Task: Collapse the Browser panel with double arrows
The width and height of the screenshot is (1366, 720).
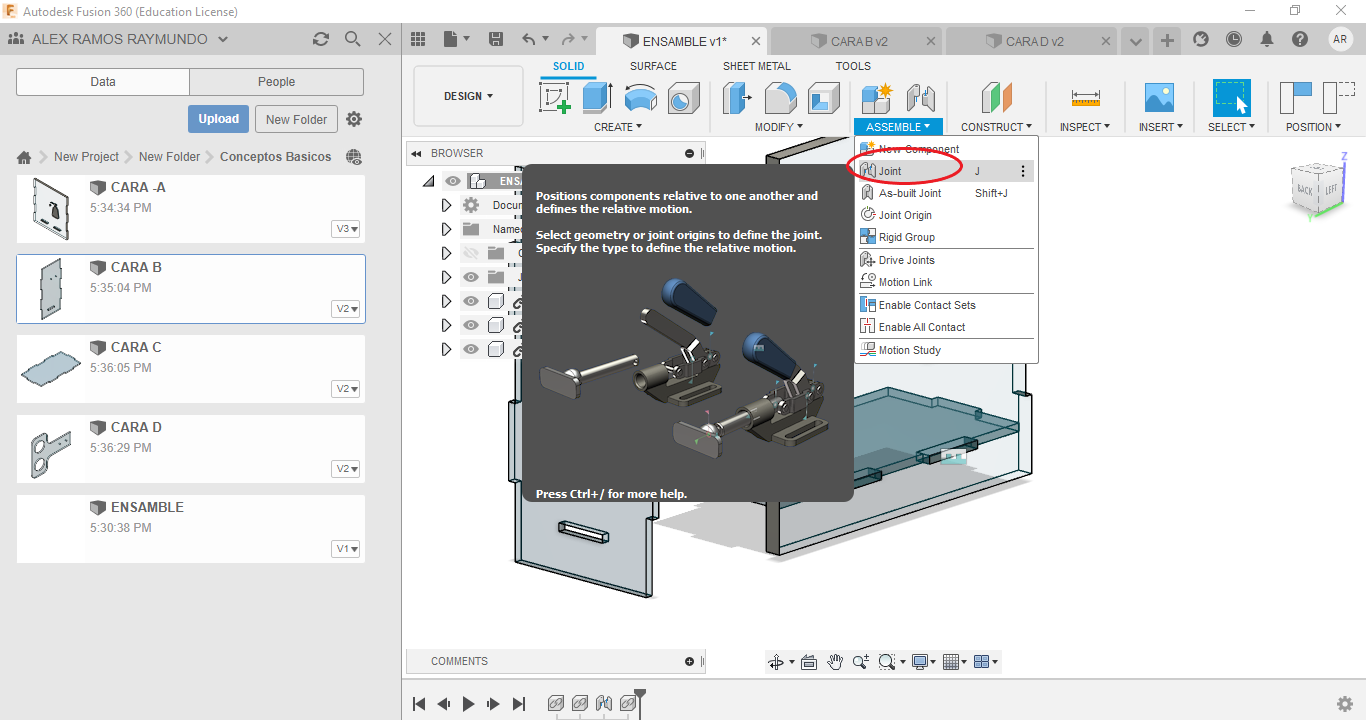Action: click(x=416, y=153)
